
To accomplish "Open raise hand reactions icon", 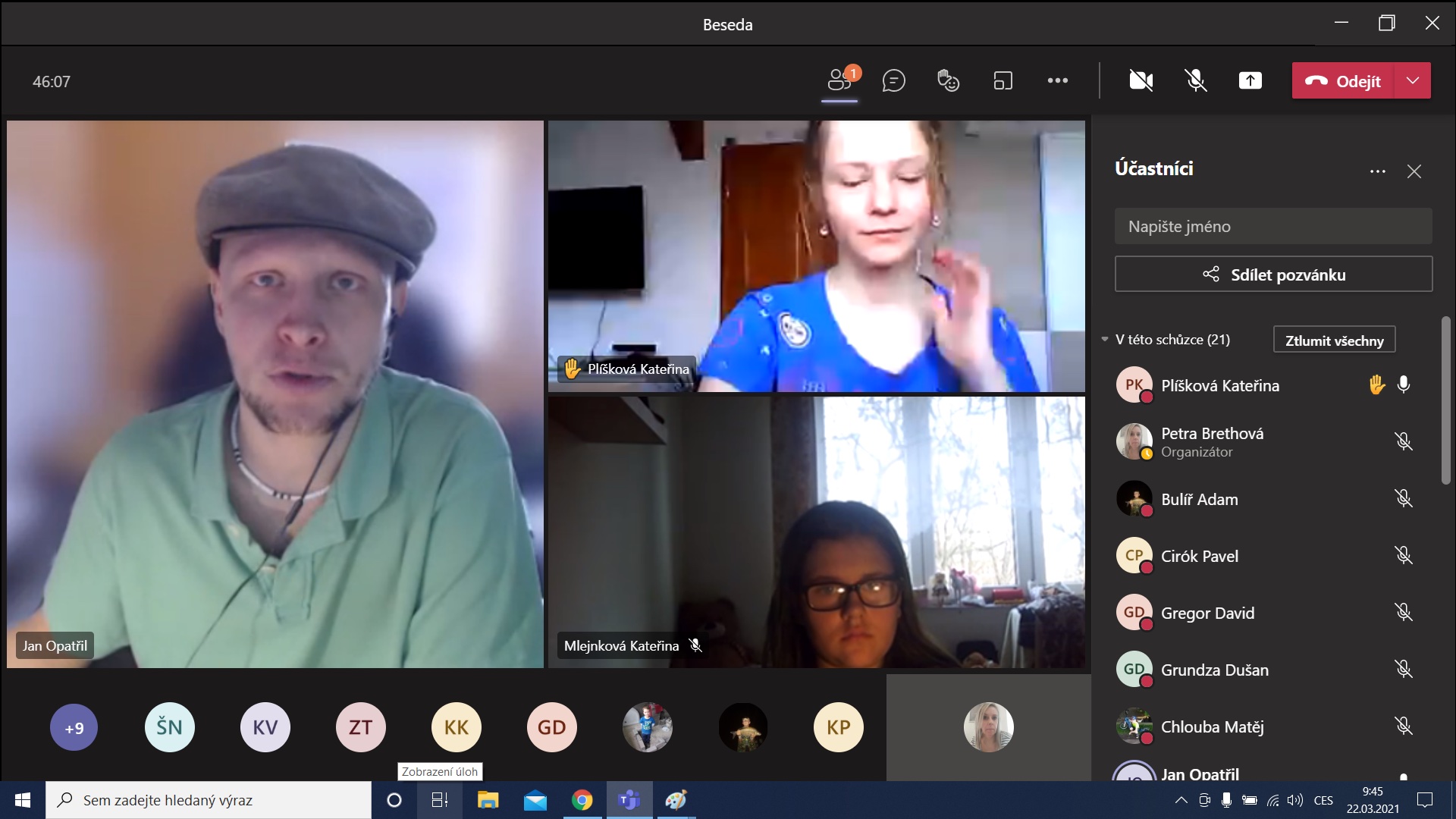I will [948, 80].
